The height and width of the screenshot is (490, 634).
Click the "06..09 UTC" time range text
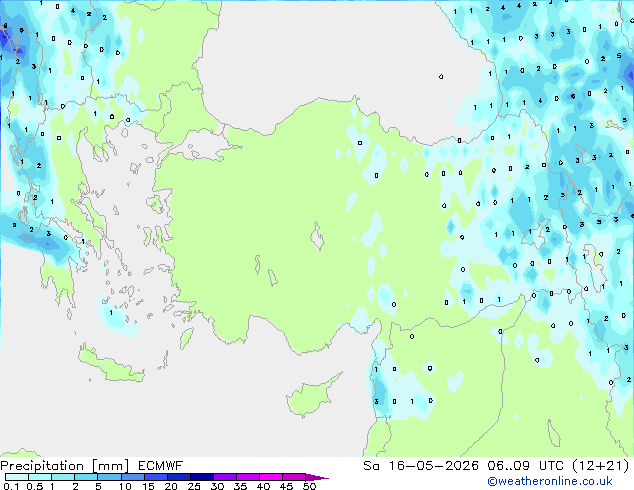coord(525,466)
